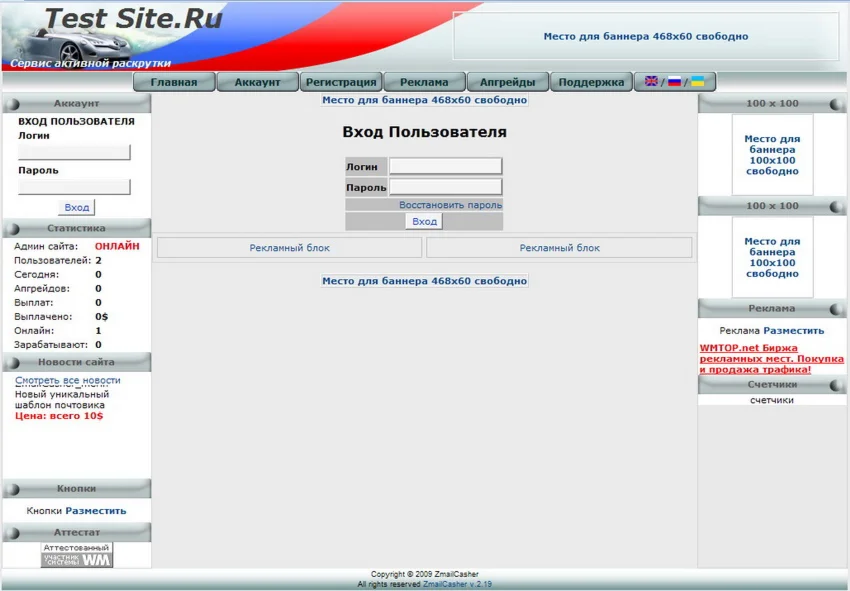Viewport: 850px width, 591px height.
Task: Open the Главная menu tab
Action: (174, 82)
